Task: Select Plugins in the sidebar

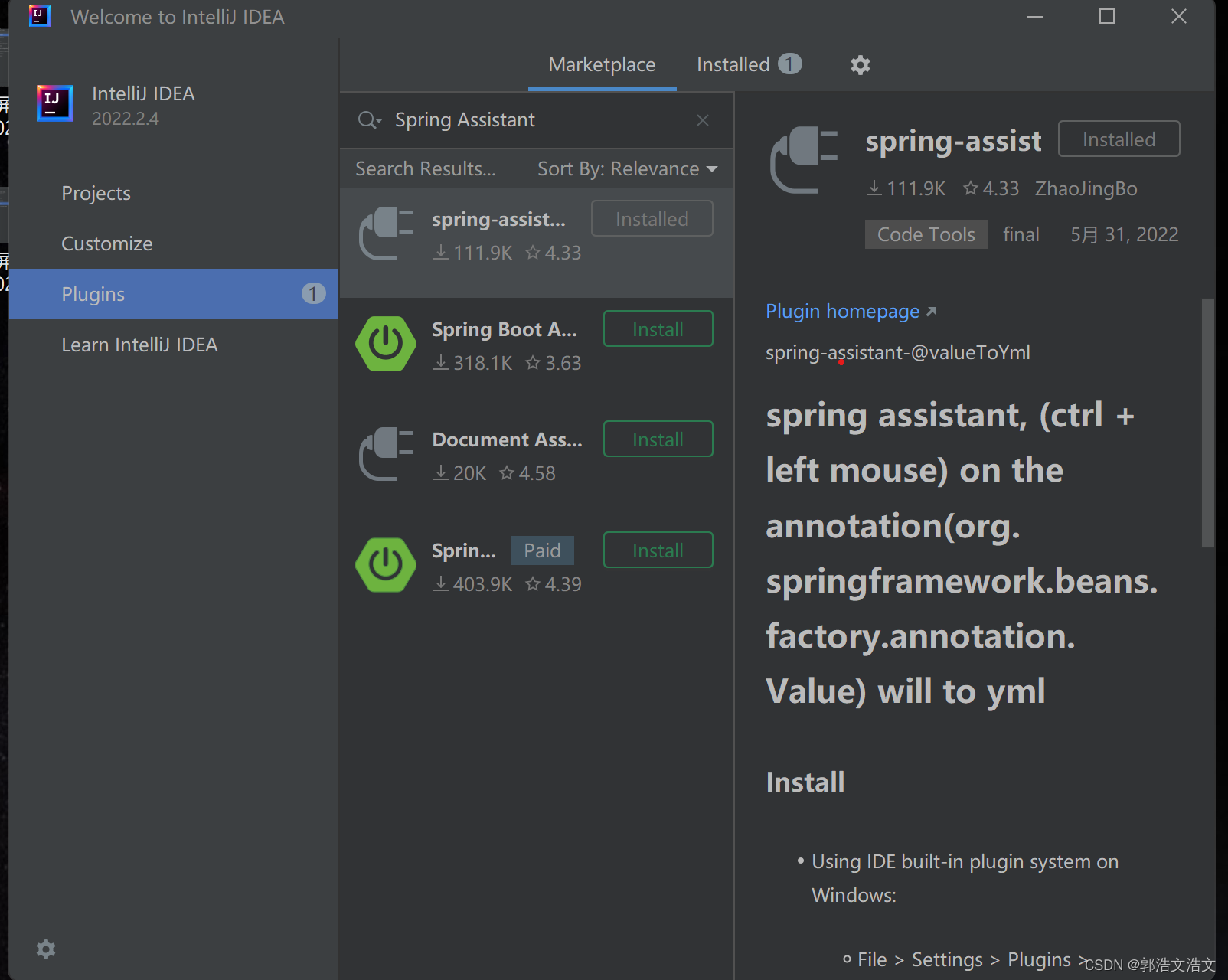Action: click(x=174, y=294)
